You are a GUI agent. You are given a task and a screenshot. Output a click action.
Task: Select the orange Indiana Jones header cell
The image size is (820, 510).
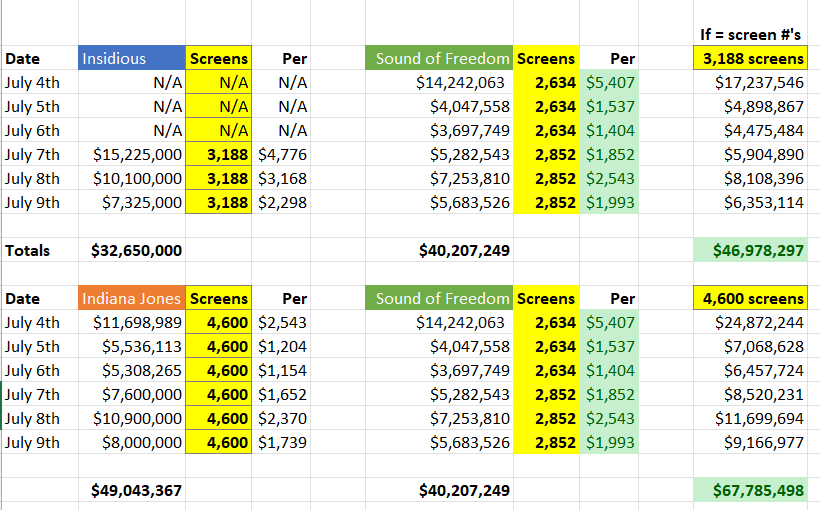tap(132, 298)
